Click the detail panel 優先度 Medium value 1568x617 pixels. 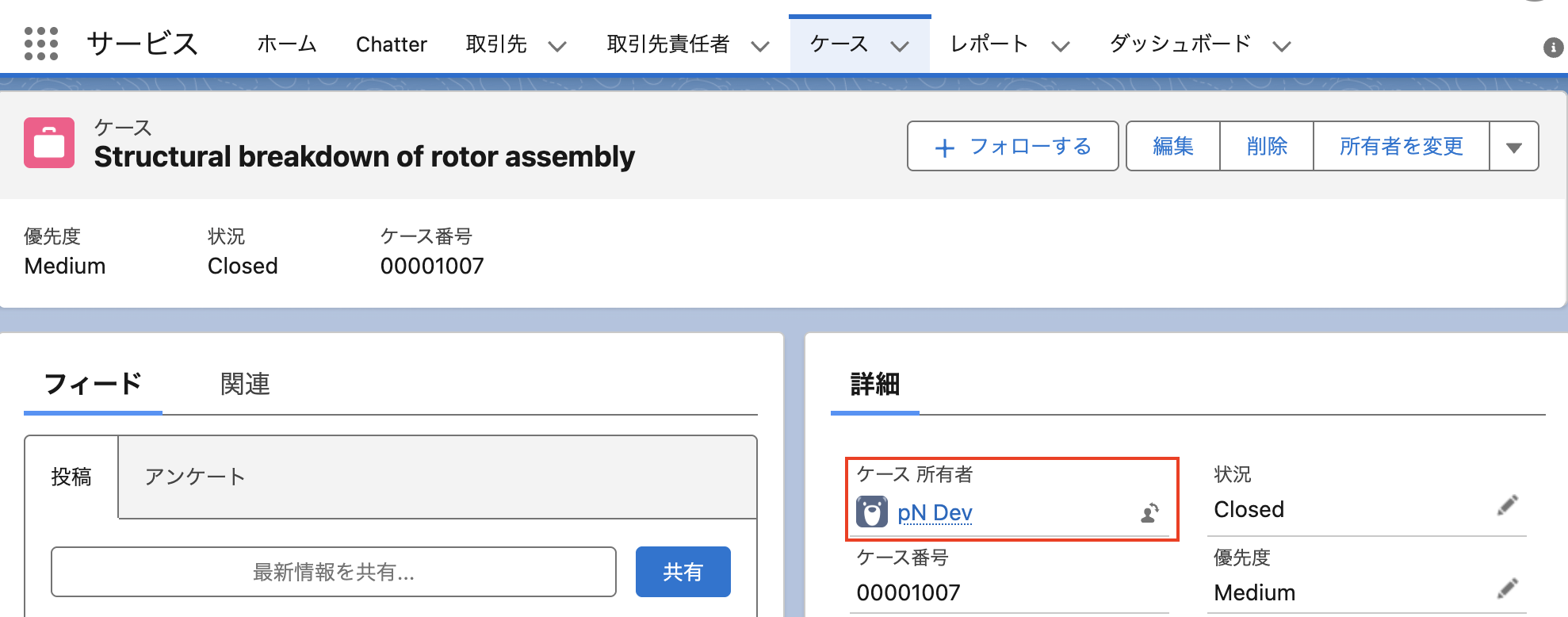tap(1255, 592)
